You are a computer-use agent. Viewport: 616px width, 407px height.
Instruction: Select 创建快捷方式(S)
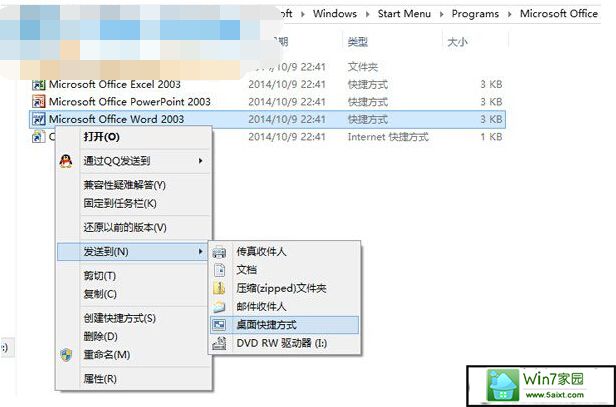(134, 318)
